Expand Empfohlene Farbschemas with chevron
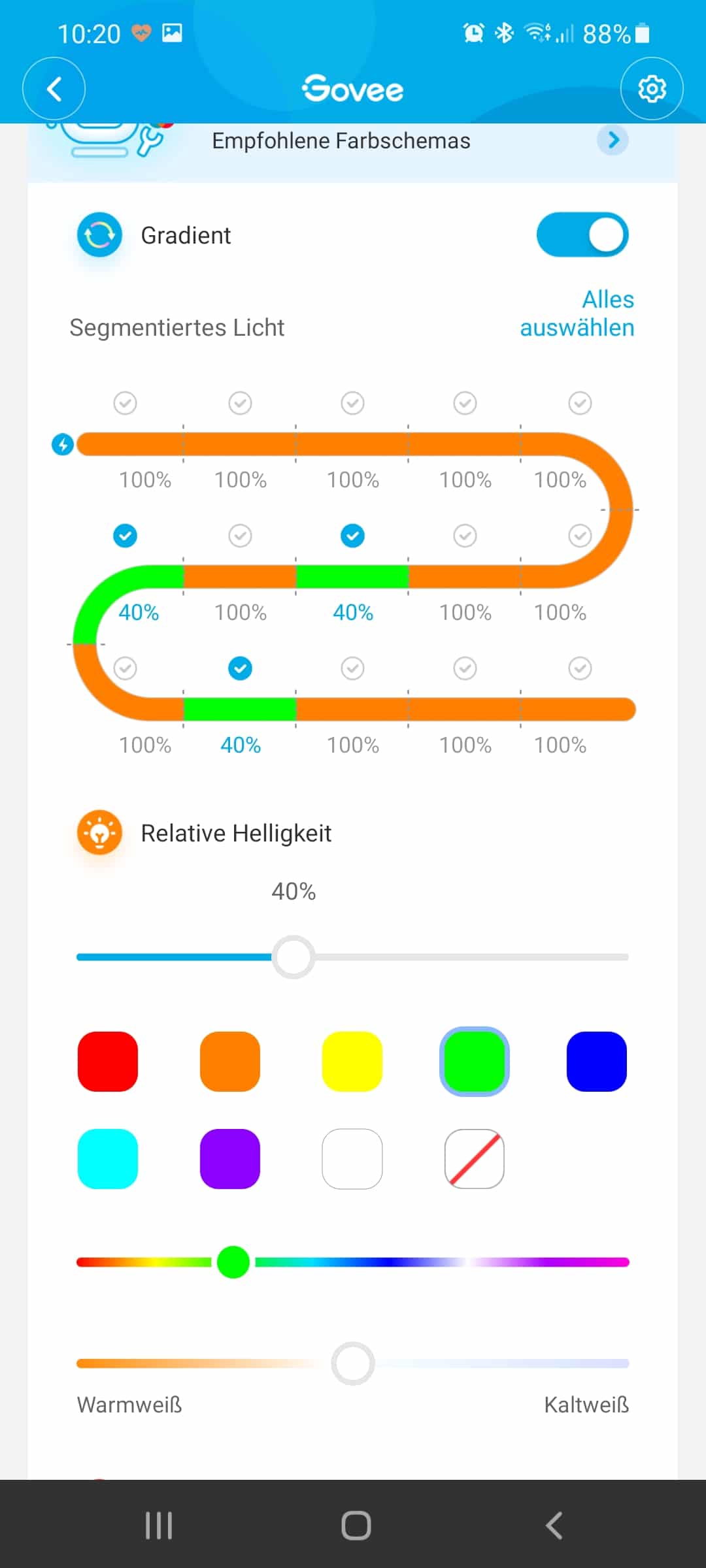Viewport: 706px width, 1568px height. [x=613, y=140]
